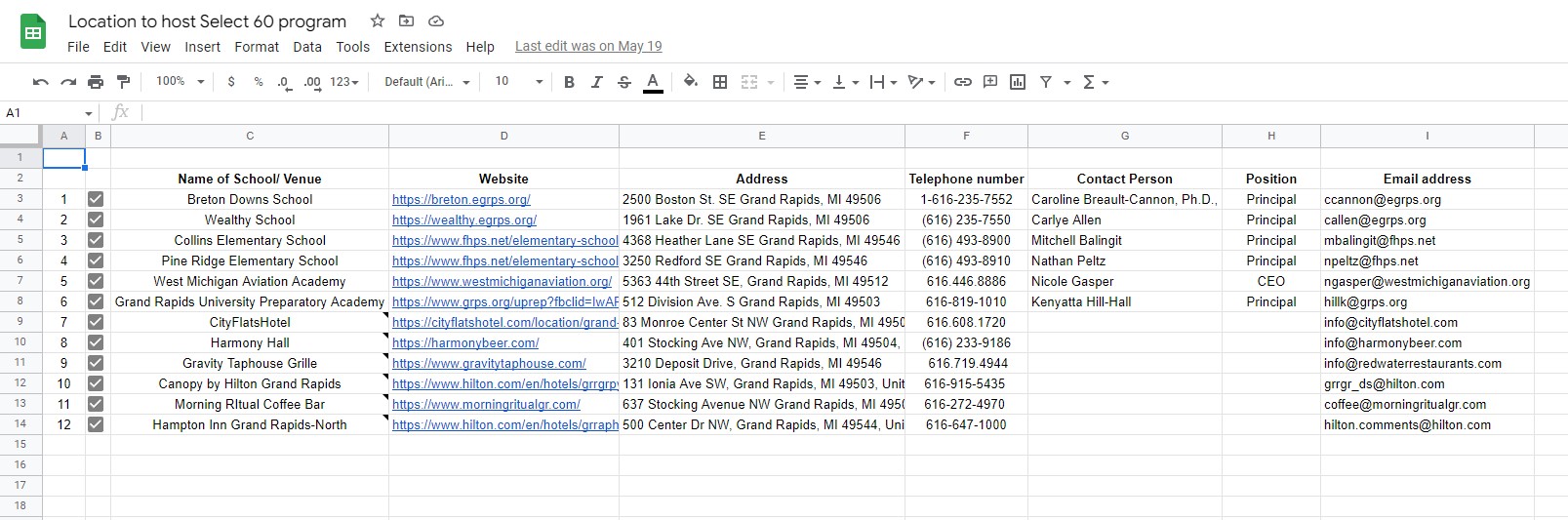Insert a link

point(963,82)
